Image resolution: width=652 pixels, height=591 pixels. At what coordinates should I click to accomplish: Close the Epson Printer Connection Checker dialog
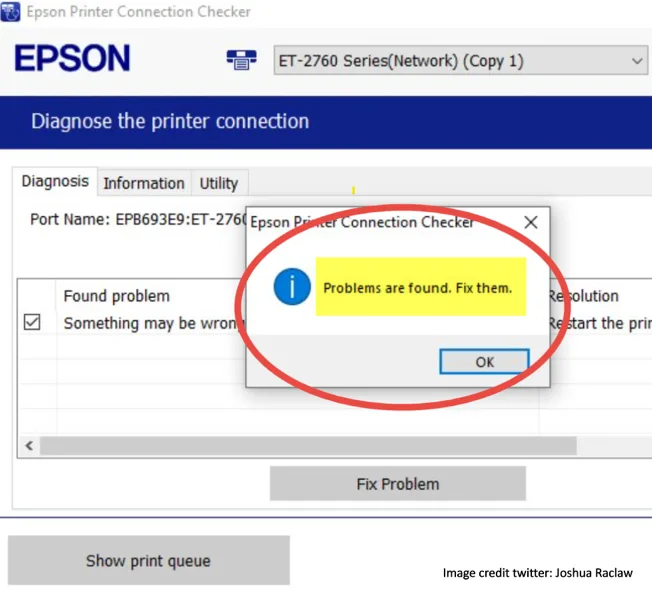[x=531, y=222]
